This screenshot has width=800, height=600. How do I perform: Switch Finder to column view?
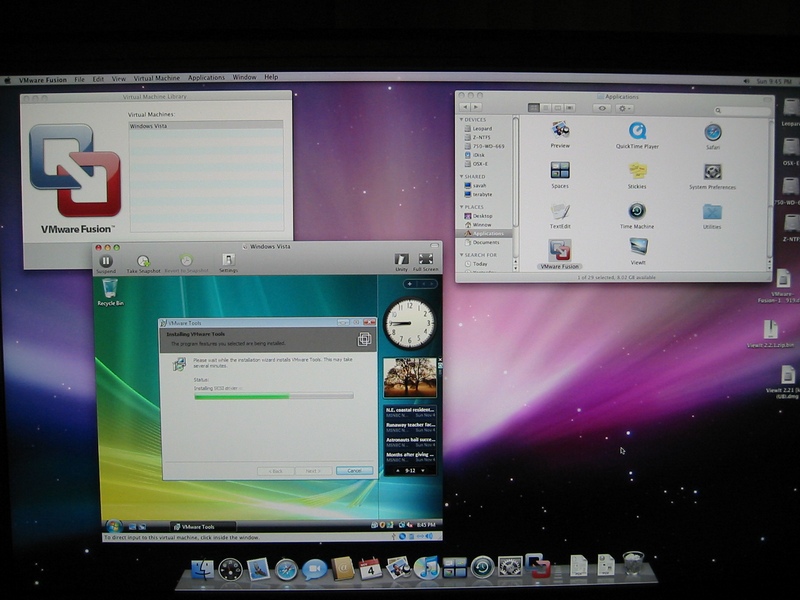558,108
